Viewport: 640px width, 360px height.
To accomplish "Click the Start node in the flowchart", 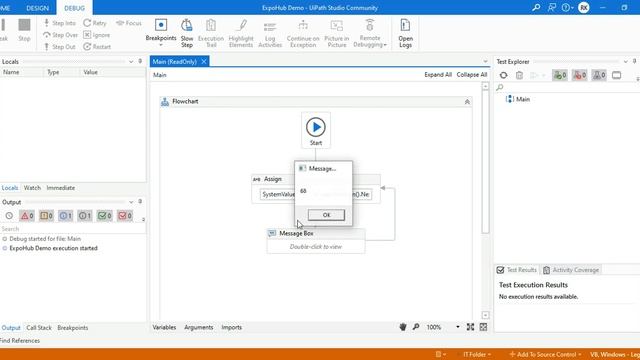I will pos(316,130).
